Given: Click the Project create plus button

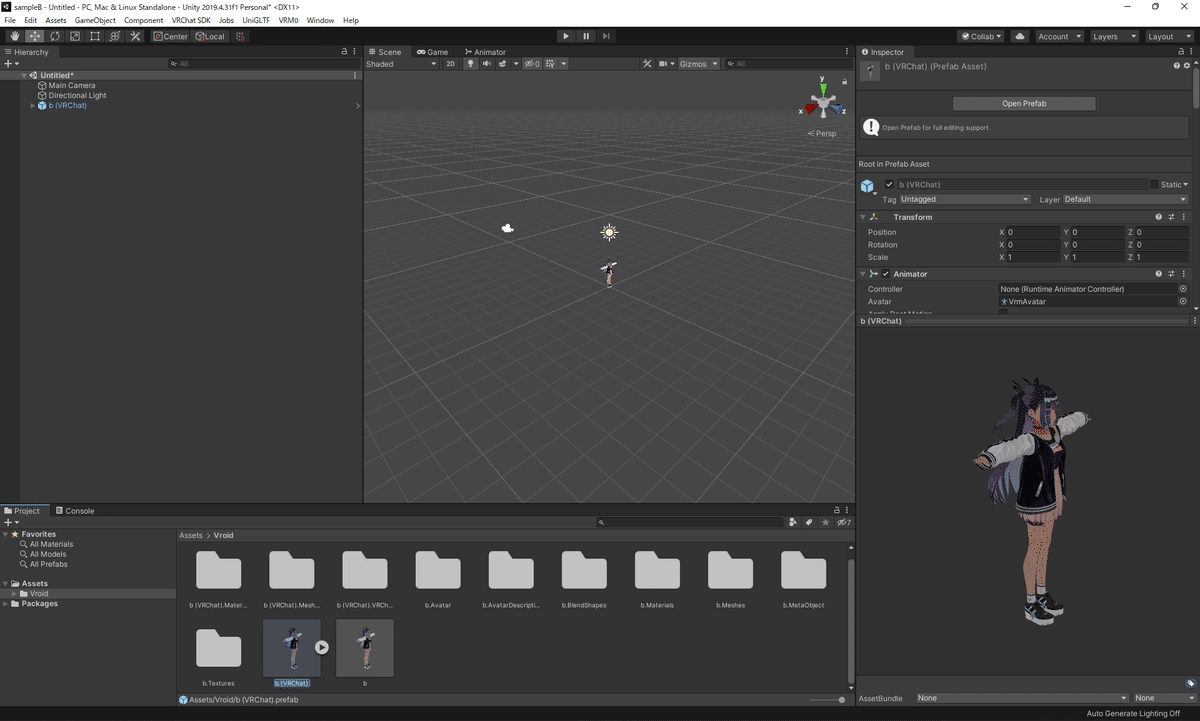Looking at the screenshot, I should coord(9,522).
